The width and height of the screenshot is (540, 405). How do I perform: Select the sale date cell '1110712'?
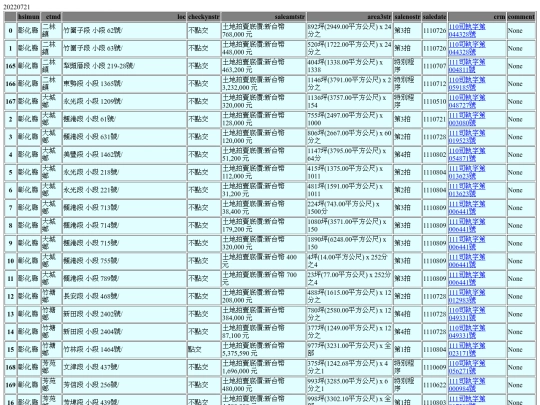(x=434, y=84)
